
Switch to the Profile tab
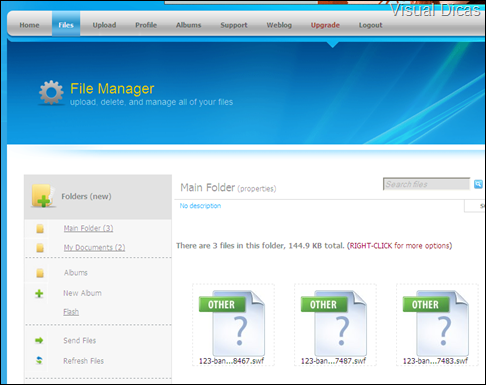pos(146,25)
